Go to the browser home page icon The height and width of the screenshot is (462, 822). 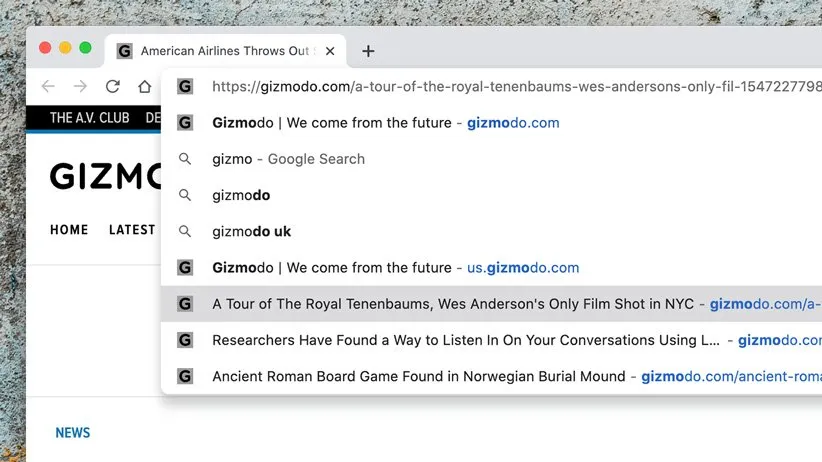coord(145,87)
